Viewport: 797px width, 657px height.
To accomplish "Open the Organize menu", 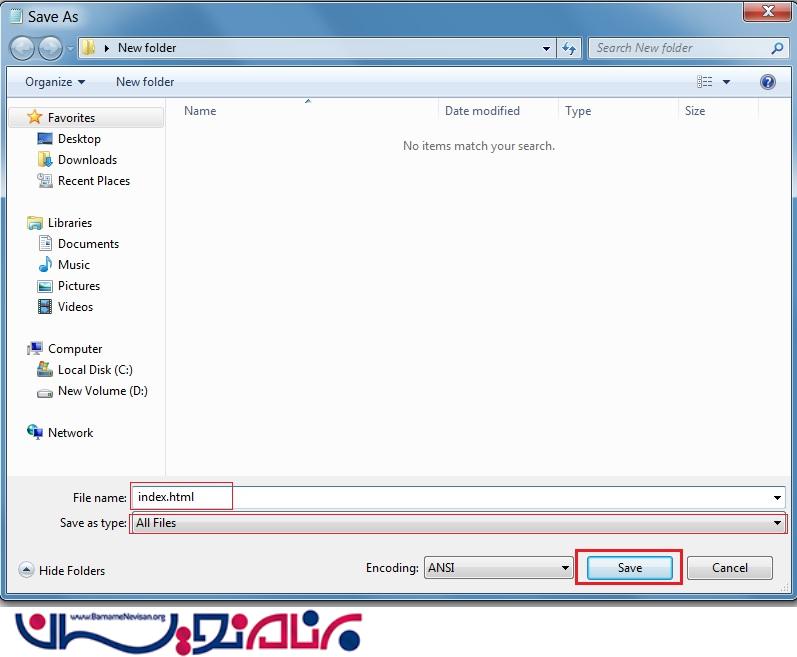I will click(x=55, y=82).
